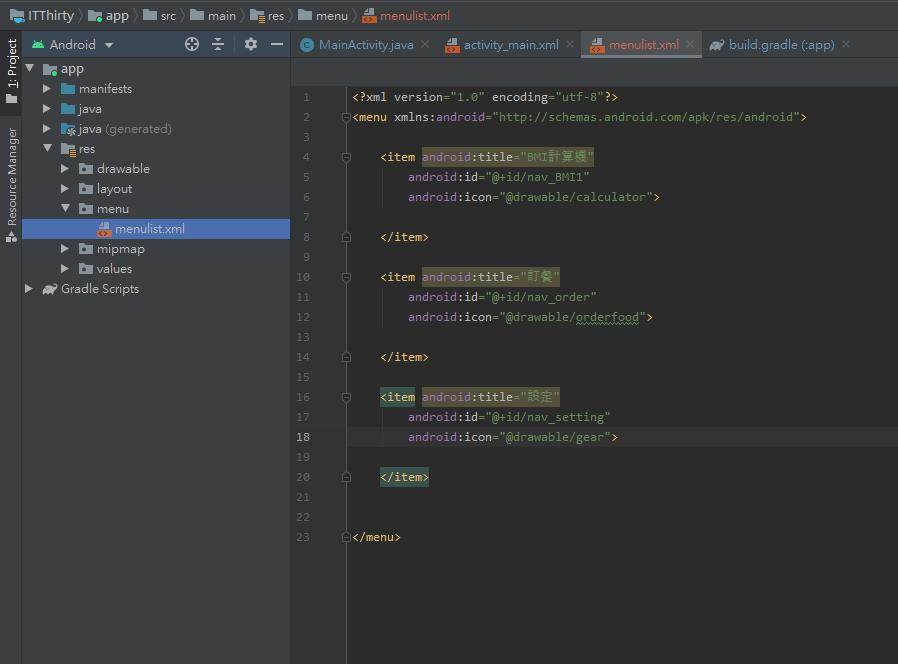Expand the Gradle Scripts node

coord(29,289)
